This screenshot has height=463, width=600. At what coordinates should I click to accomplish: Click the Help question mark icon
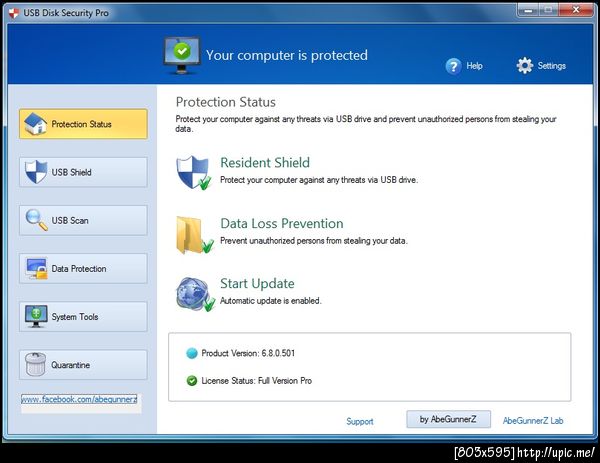[x=453, y=66]
